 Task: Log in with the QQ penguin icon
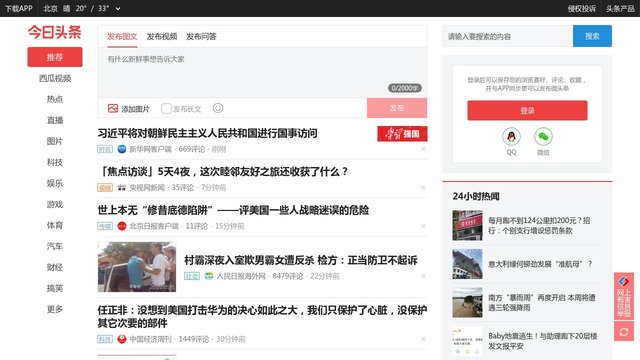(511, 136)
